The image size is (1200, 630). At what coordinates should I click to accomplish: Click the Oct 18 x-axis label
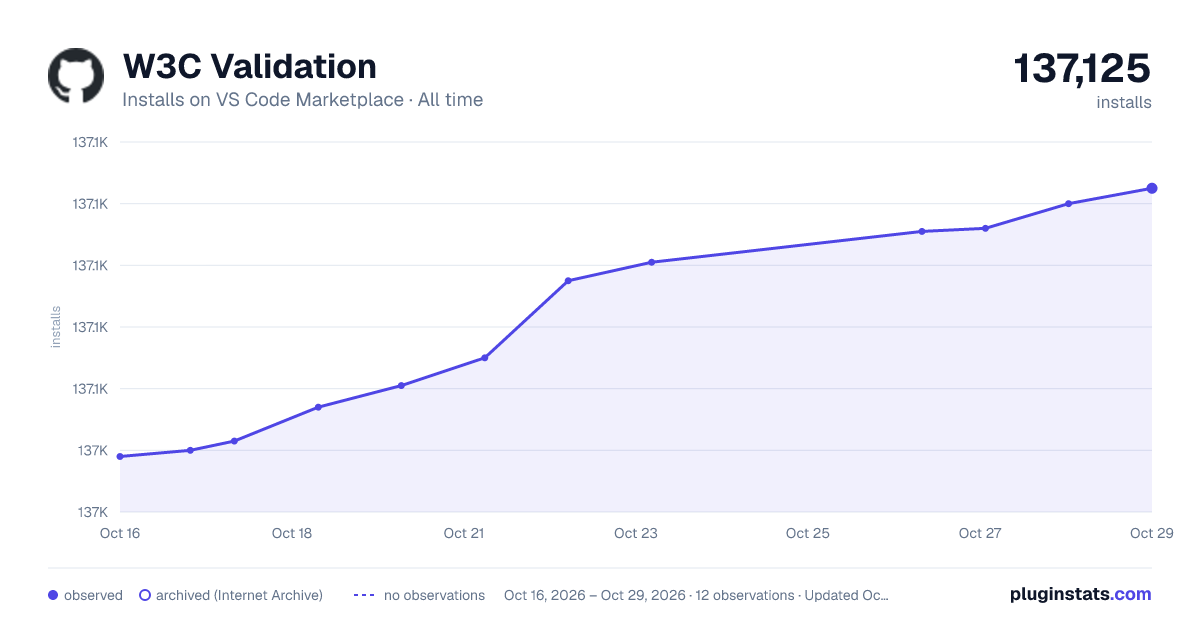point(292,533)
